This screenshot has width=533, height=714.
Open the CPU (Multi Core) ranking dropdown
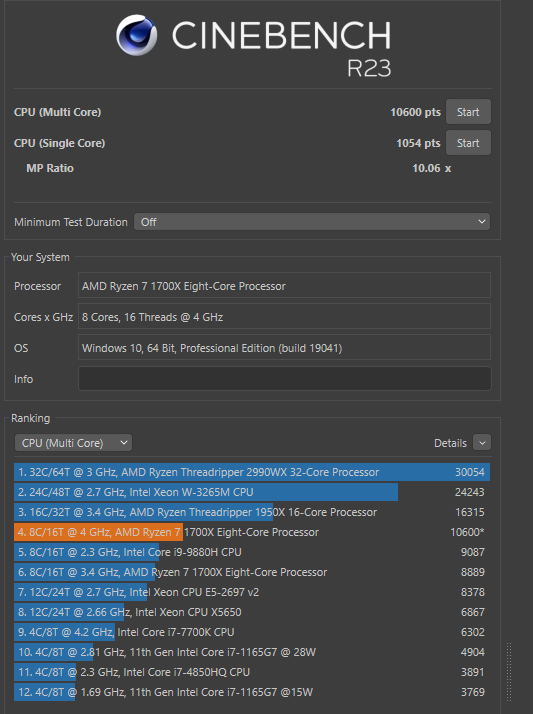click(x=73, y=443)
